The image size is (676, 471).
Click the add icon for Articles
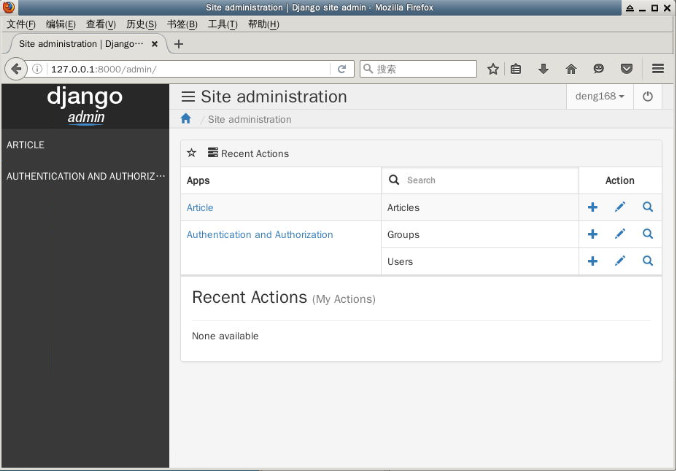point(592,207)
